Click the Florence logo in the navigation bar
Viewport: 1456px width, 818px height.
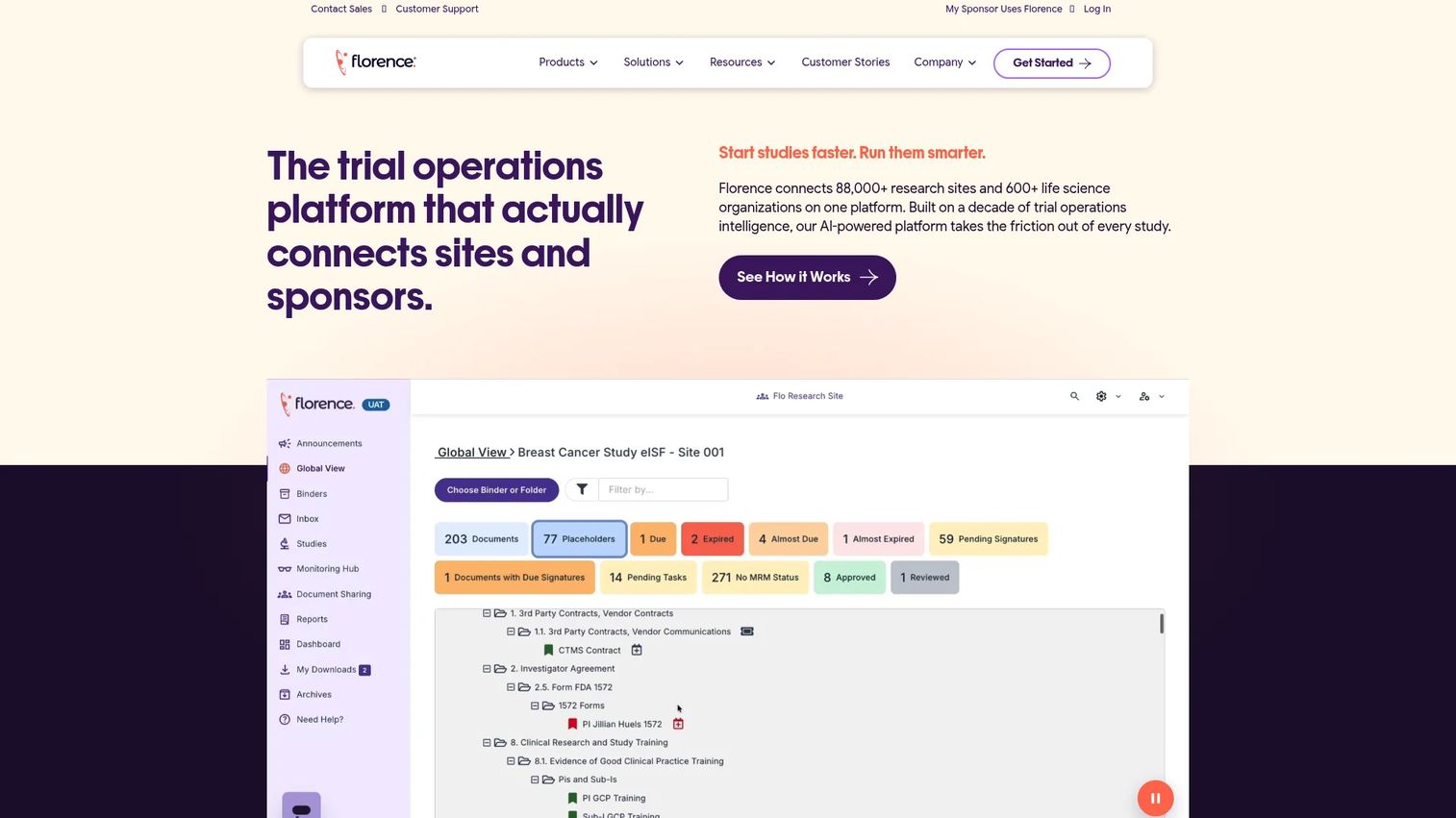pos(375,62)
